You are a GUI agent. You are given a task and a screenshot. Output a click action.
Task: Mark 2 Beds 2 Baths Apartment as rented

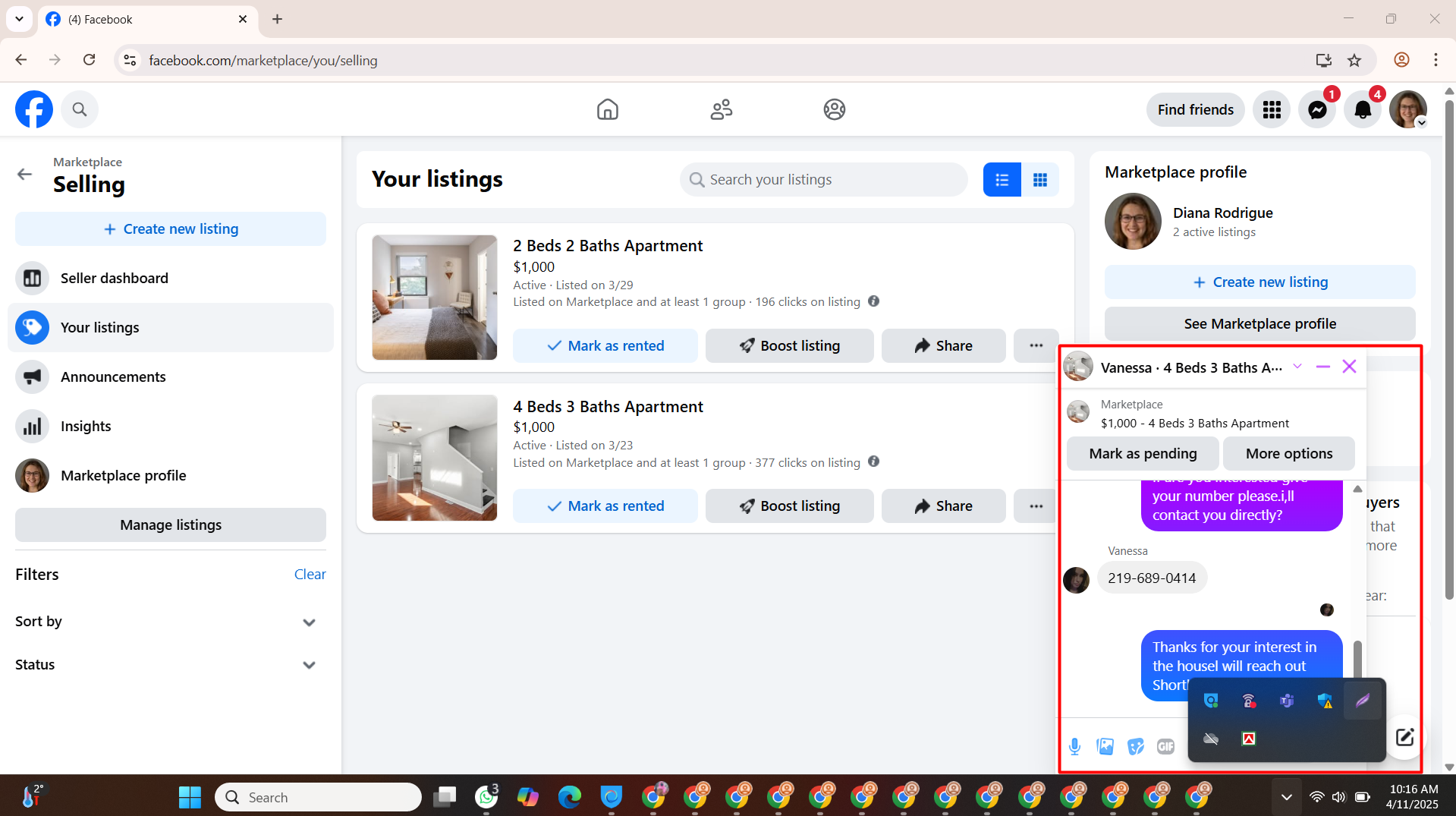(x=605, y=346)
